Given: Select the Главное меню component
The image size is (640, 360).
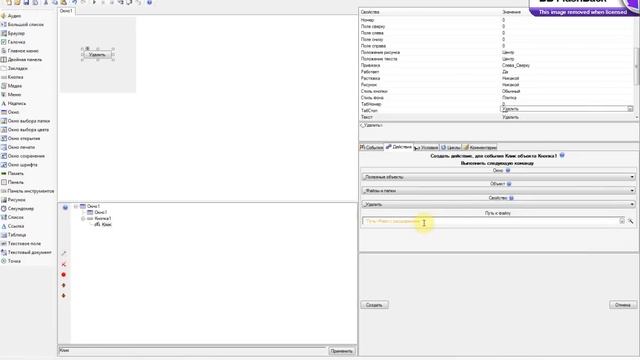Looking at the screenshot, I should pyautogui.click(x=20, y=51).
